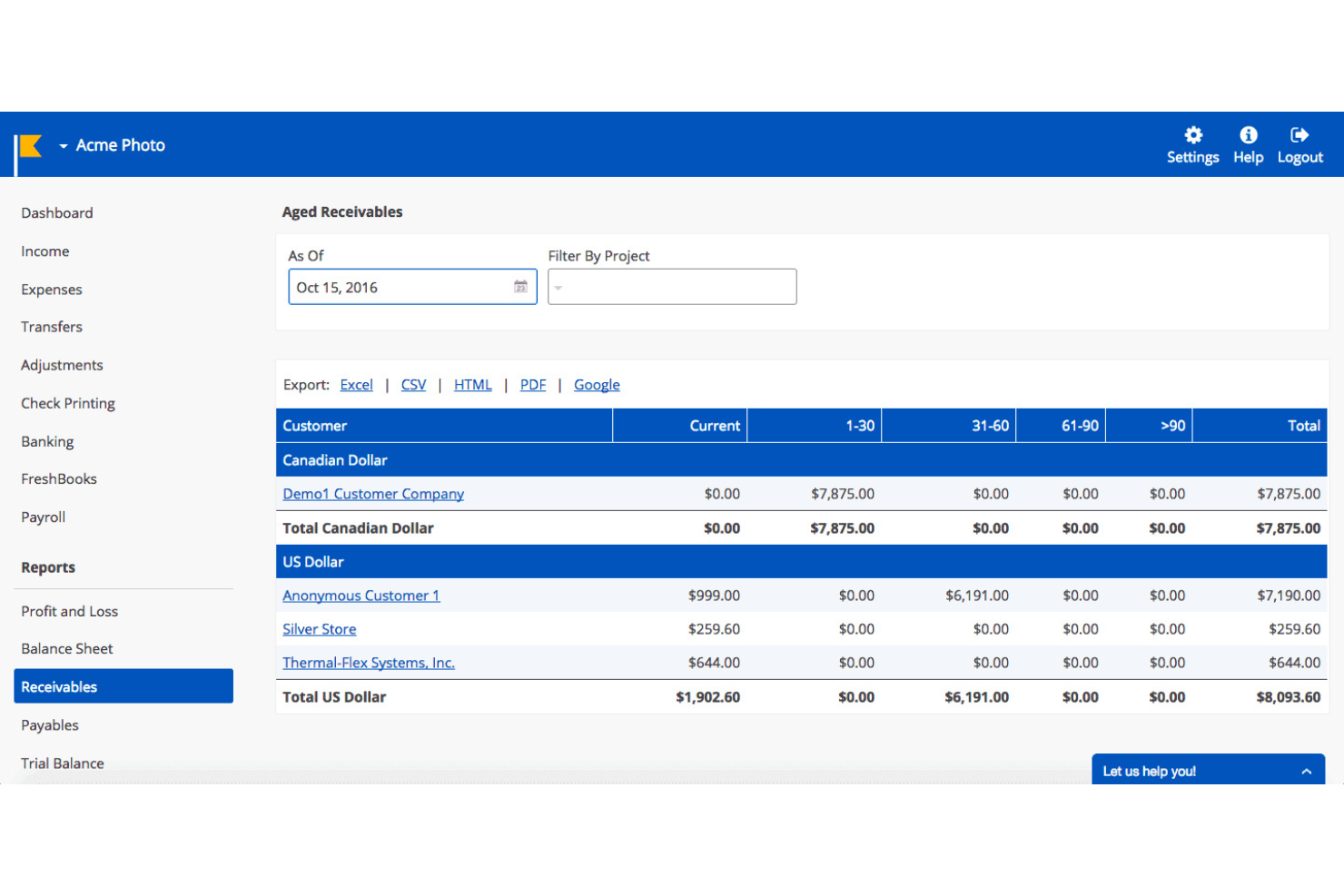Open the Profit and Loss report

(69, 611)
